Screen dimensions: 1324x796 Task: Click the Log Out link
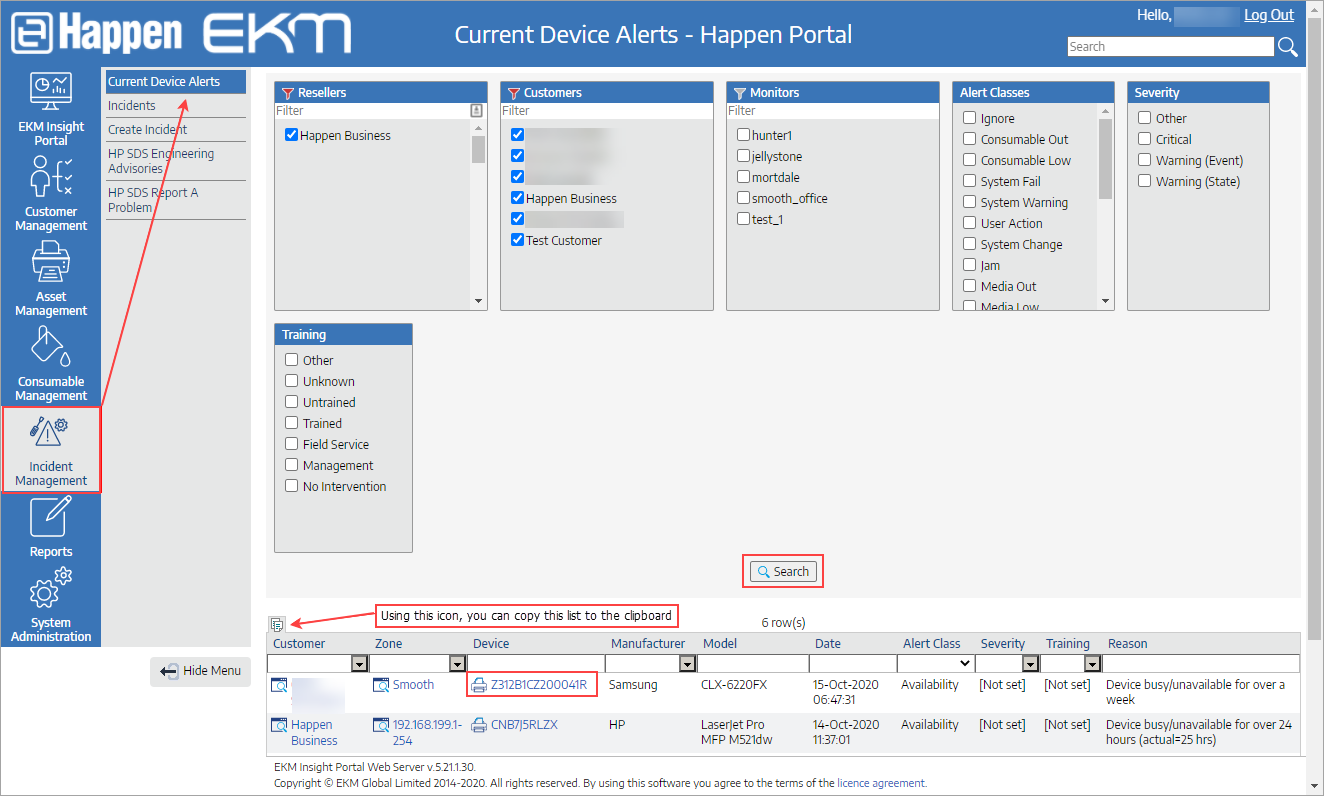point(1269,15)
